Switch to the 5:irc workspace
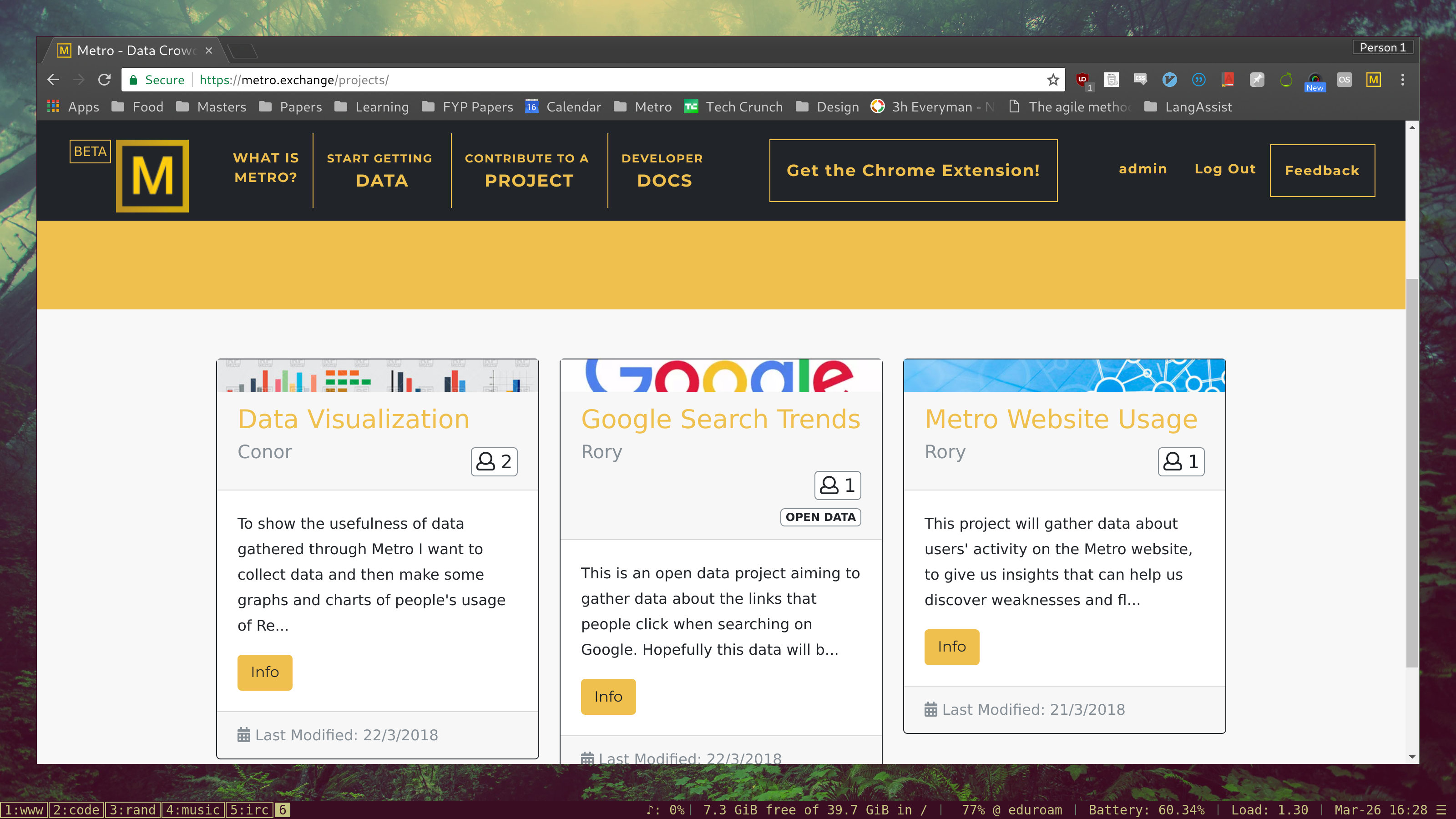The height and width of the screenshot is (819, 1456). pos(249,810)
